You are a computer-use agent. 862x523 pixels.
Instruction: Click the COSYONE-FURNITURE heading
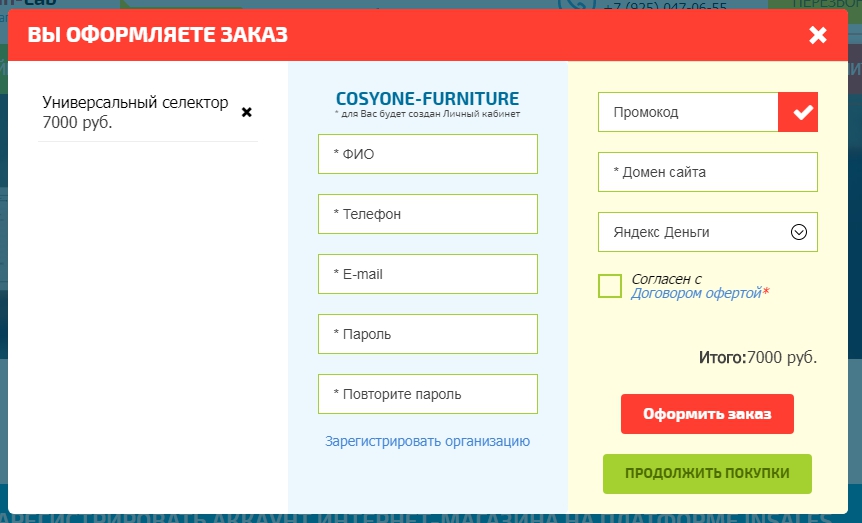click(x=427, y=98)
